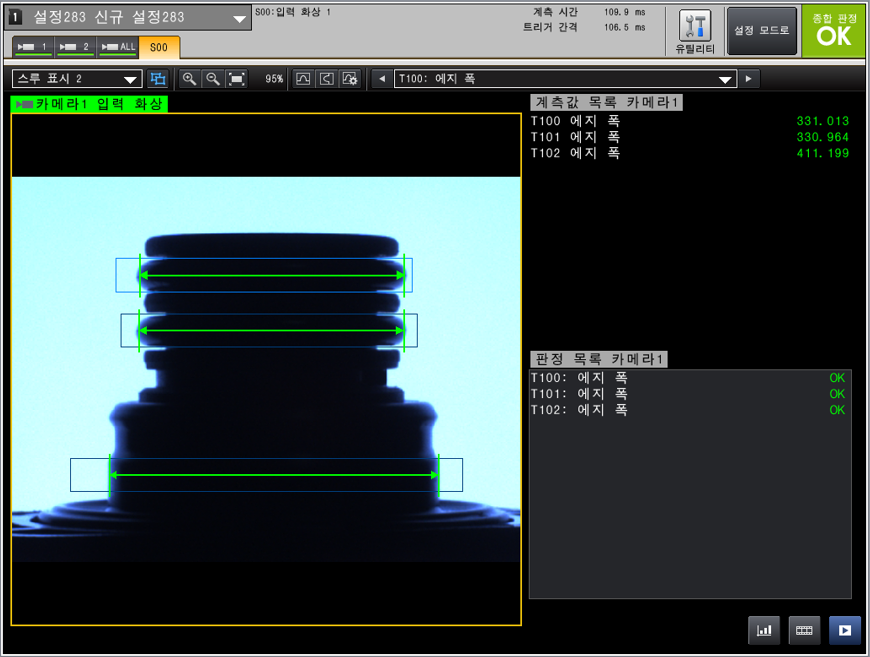Image resolution: width=870 pixels, height=657 pixels.
Task: Go to previous tool with left arrow
Action: 382,79
